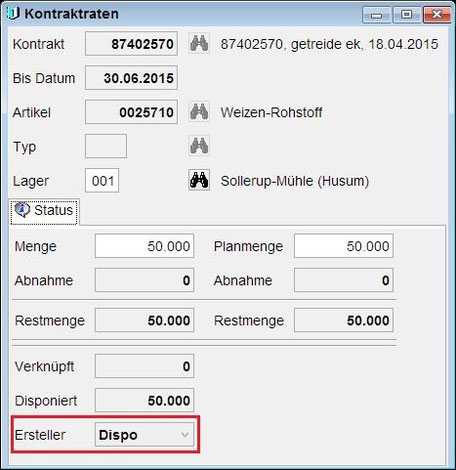
Task: Click the text Sollerup-Mühle (Husum)
Action: [295, 181]
